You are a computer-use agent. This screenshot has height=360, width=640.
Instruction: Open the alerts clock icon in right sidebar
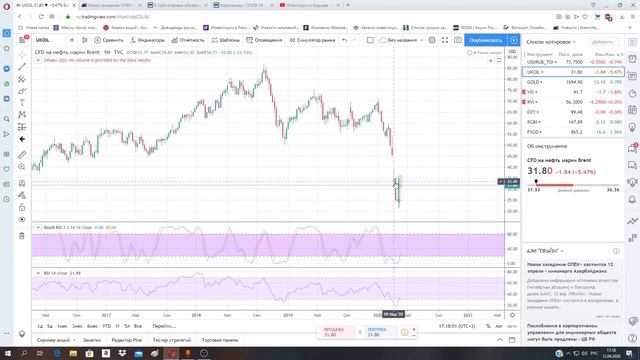(x=632, y=59)
